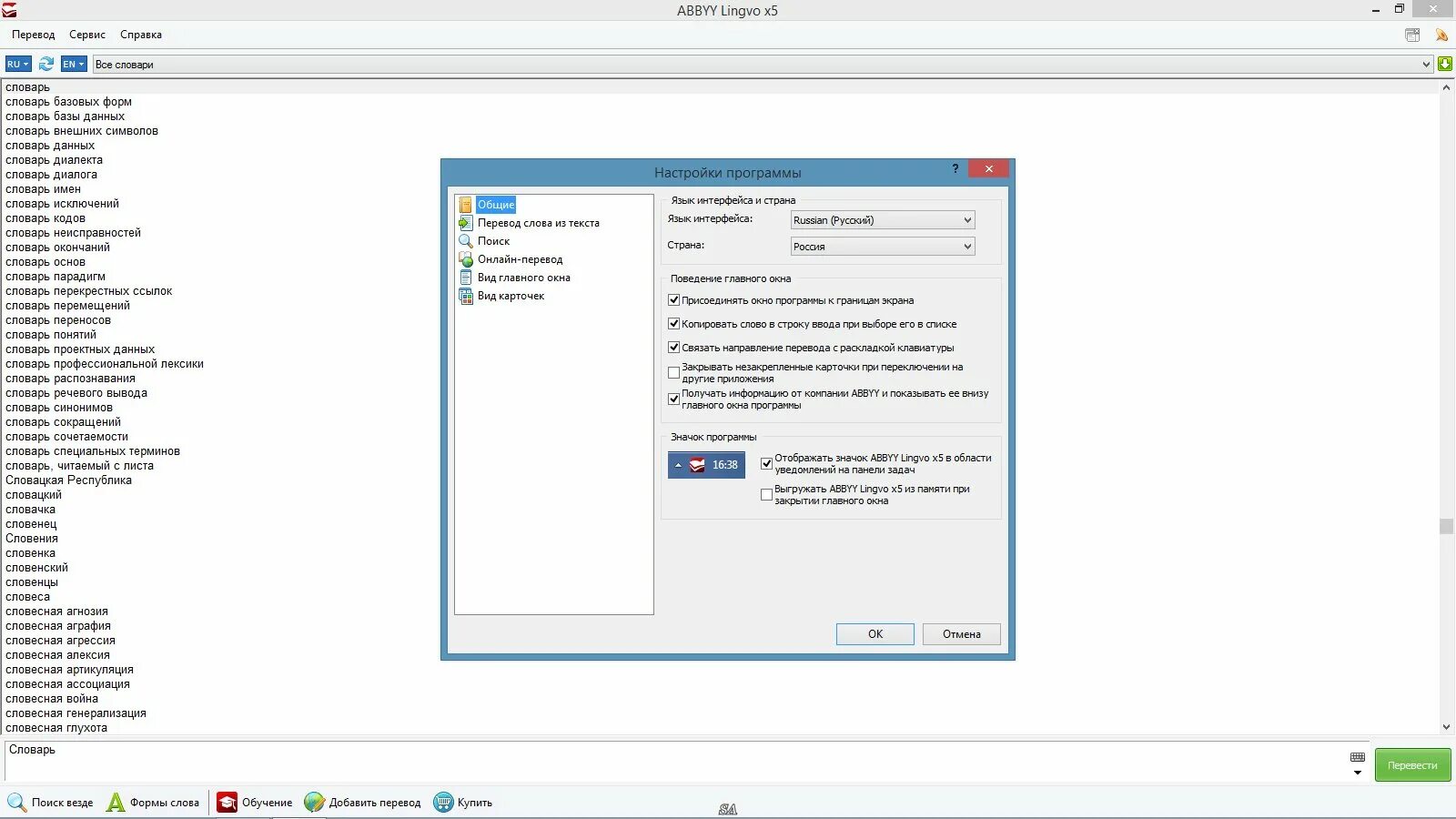Image resolution: width=1456 pixels, height=819 pixels.
Task: Toggle 'Присоединять окно программы к границам экрана'
Action: (674, 300)
